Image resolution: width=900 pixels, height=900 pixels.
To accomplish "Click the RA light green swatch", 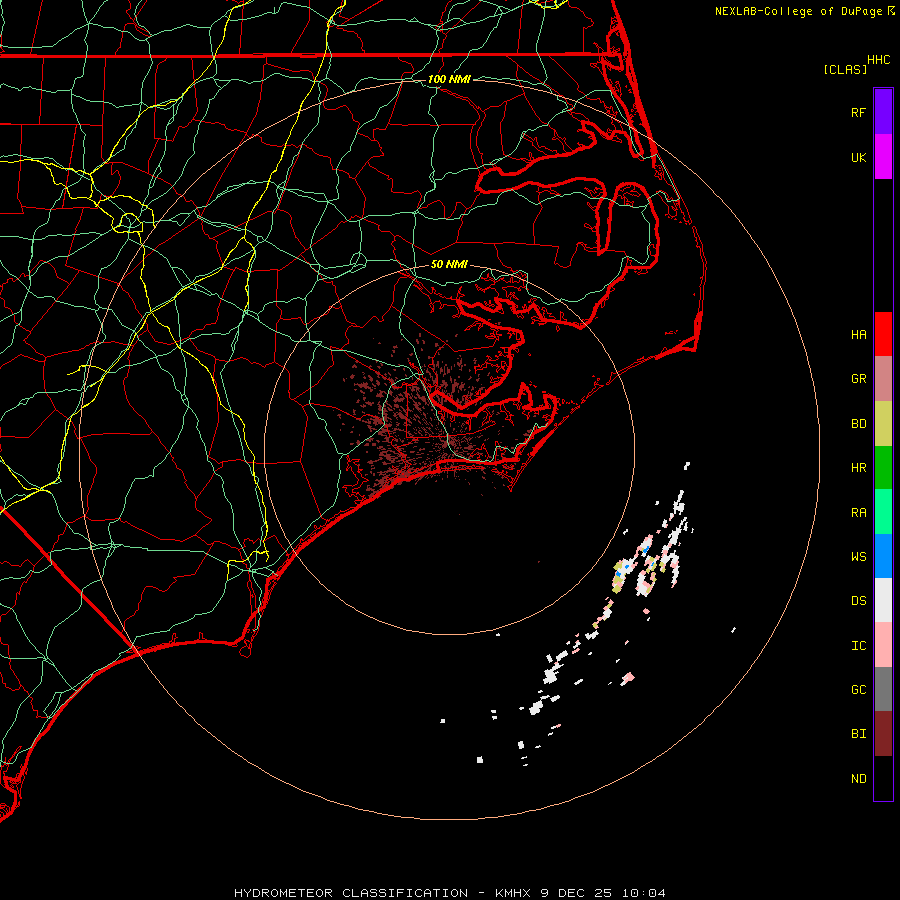I will (883, 512).
